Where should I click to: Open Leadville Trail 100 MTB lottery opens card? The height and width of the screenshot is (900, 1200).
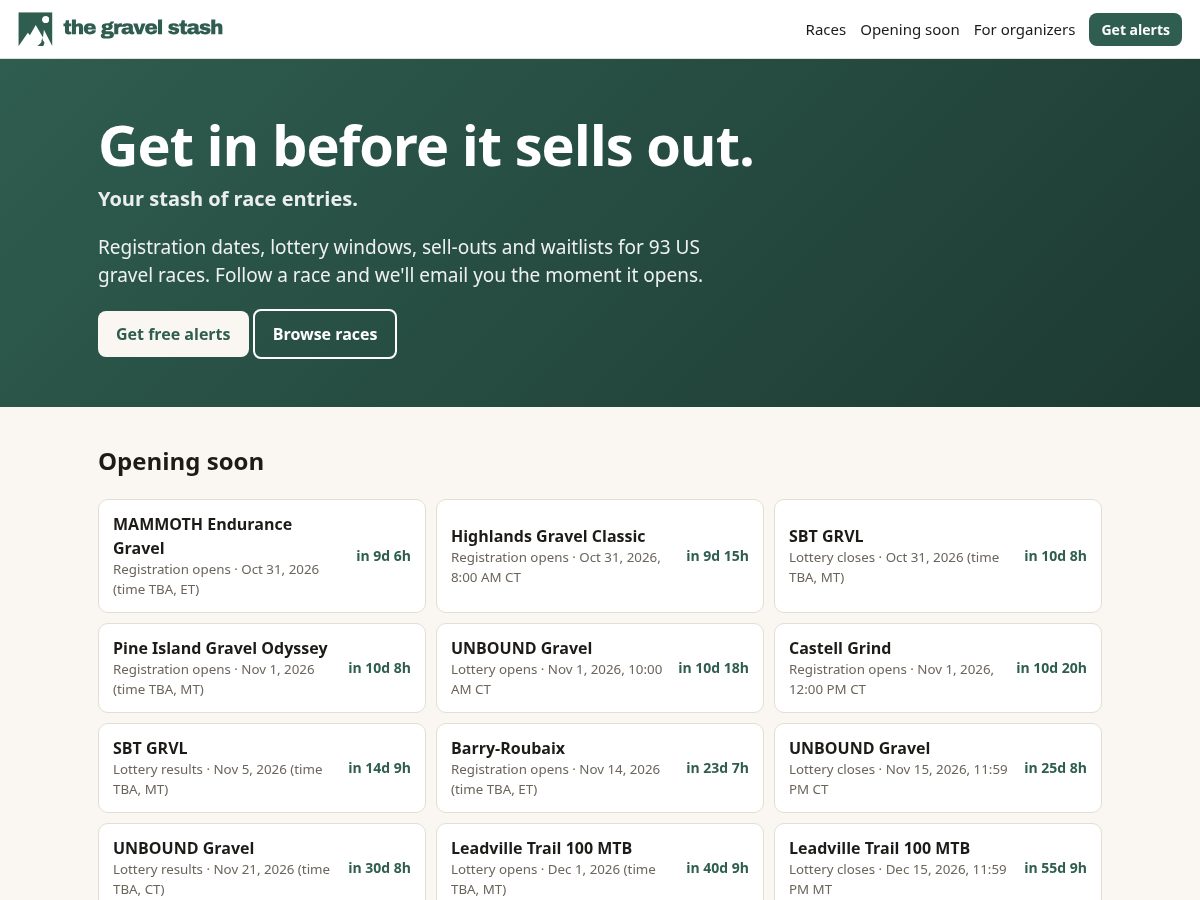click(x=600, y=862)
